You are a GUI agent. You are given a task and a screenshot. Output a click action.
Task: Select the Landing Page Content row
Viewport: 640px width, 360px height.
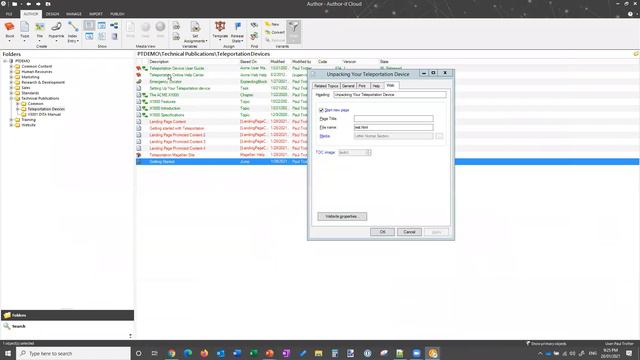click(167, 122)
